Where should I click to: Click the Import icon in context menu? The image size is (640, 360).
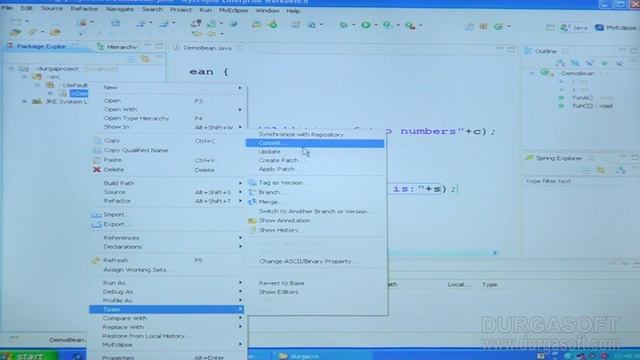pos(96,215)
